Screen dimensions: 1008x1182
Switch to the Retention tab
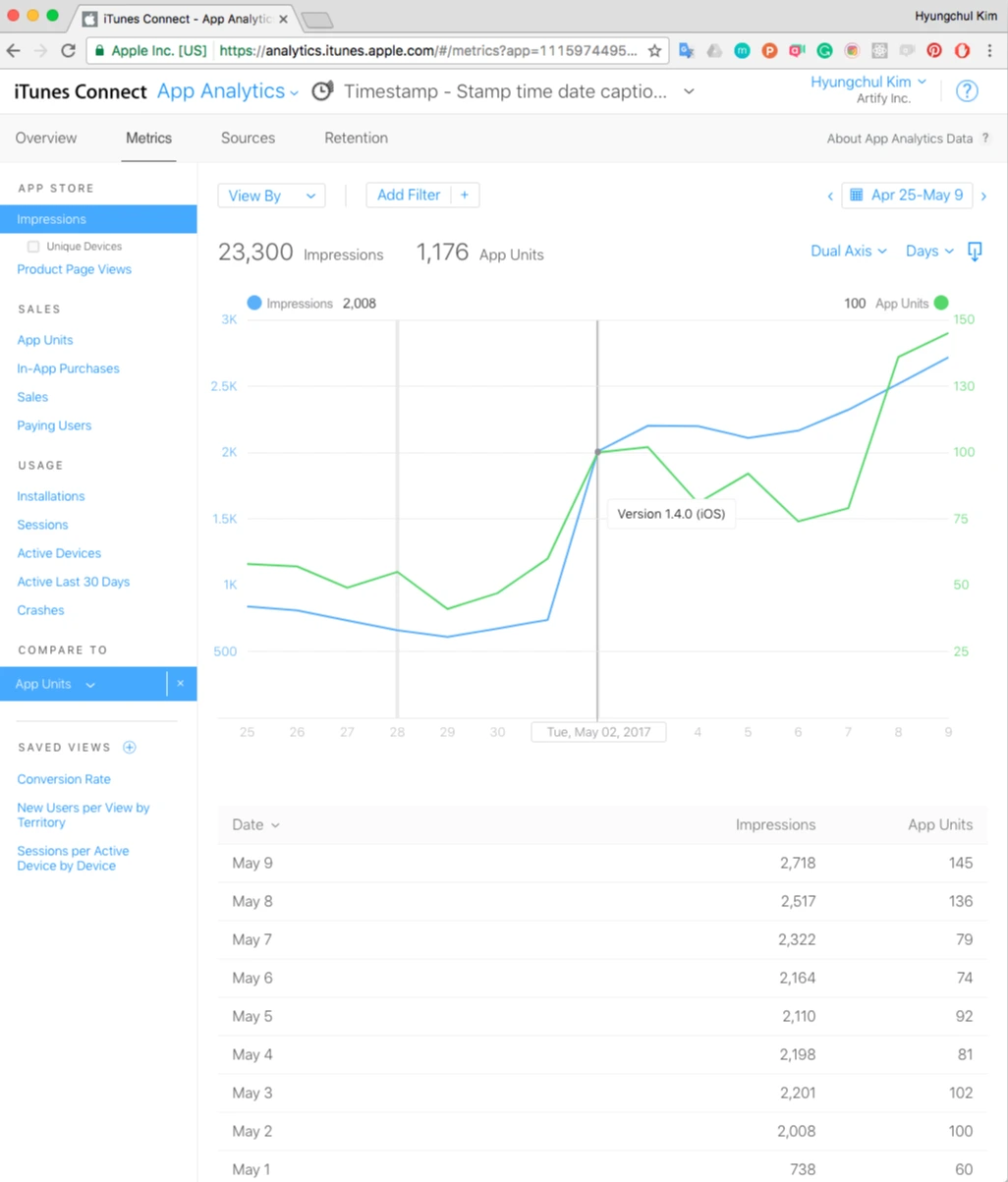point(356,139)
